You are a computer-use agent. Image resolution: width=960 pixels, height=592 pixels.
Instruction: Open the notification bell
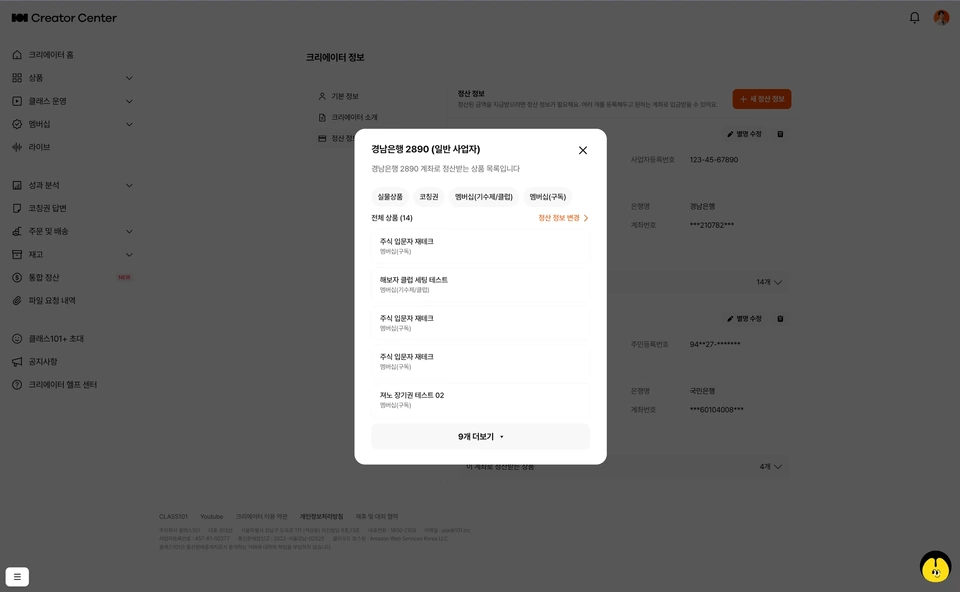point(914,18)
